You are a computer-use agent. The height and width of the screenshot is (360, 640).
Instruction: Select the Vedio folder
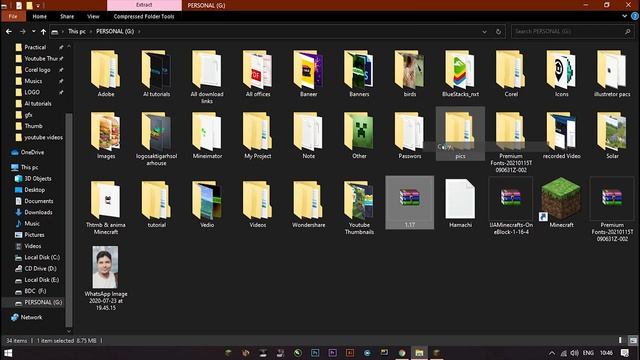(207, 204)
